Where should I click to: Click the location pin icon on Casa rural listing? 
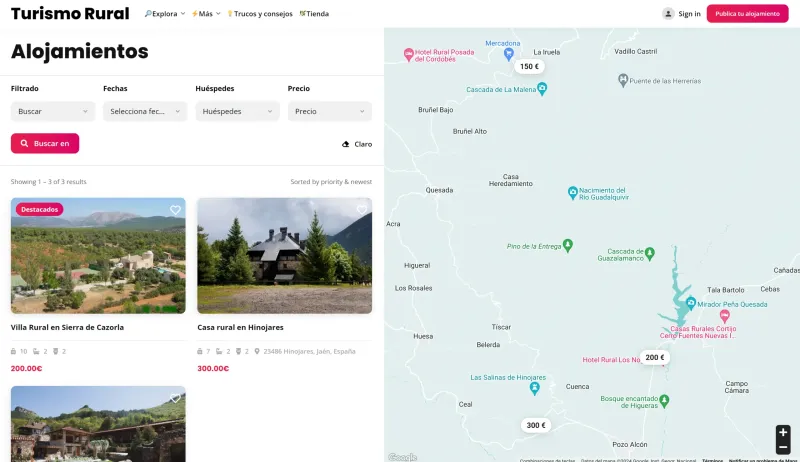[x=257, y=351]
